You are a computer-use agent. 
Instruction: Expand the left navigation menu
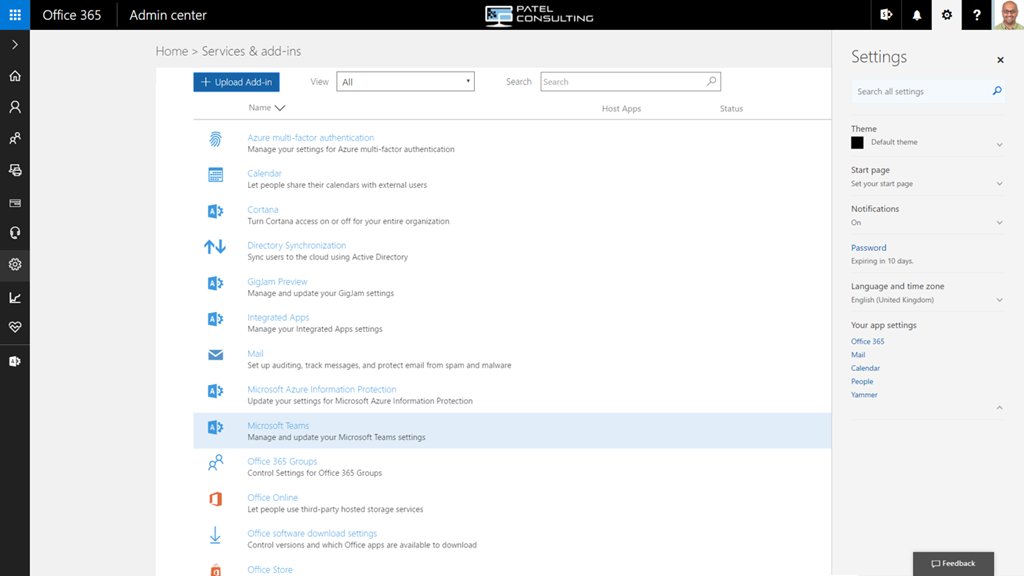[x=15, y=45]
